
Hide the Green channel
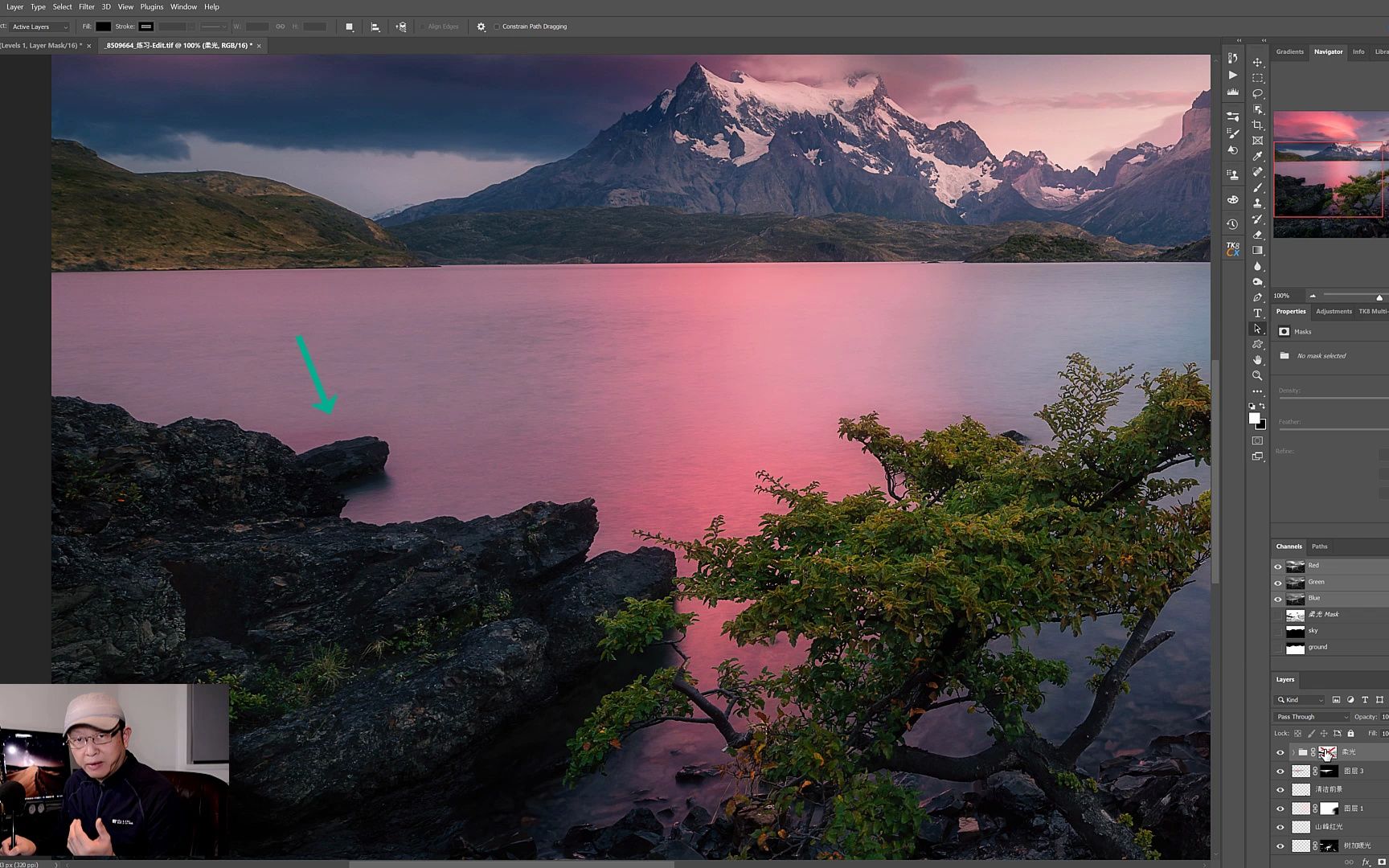tap(1278, 583)
